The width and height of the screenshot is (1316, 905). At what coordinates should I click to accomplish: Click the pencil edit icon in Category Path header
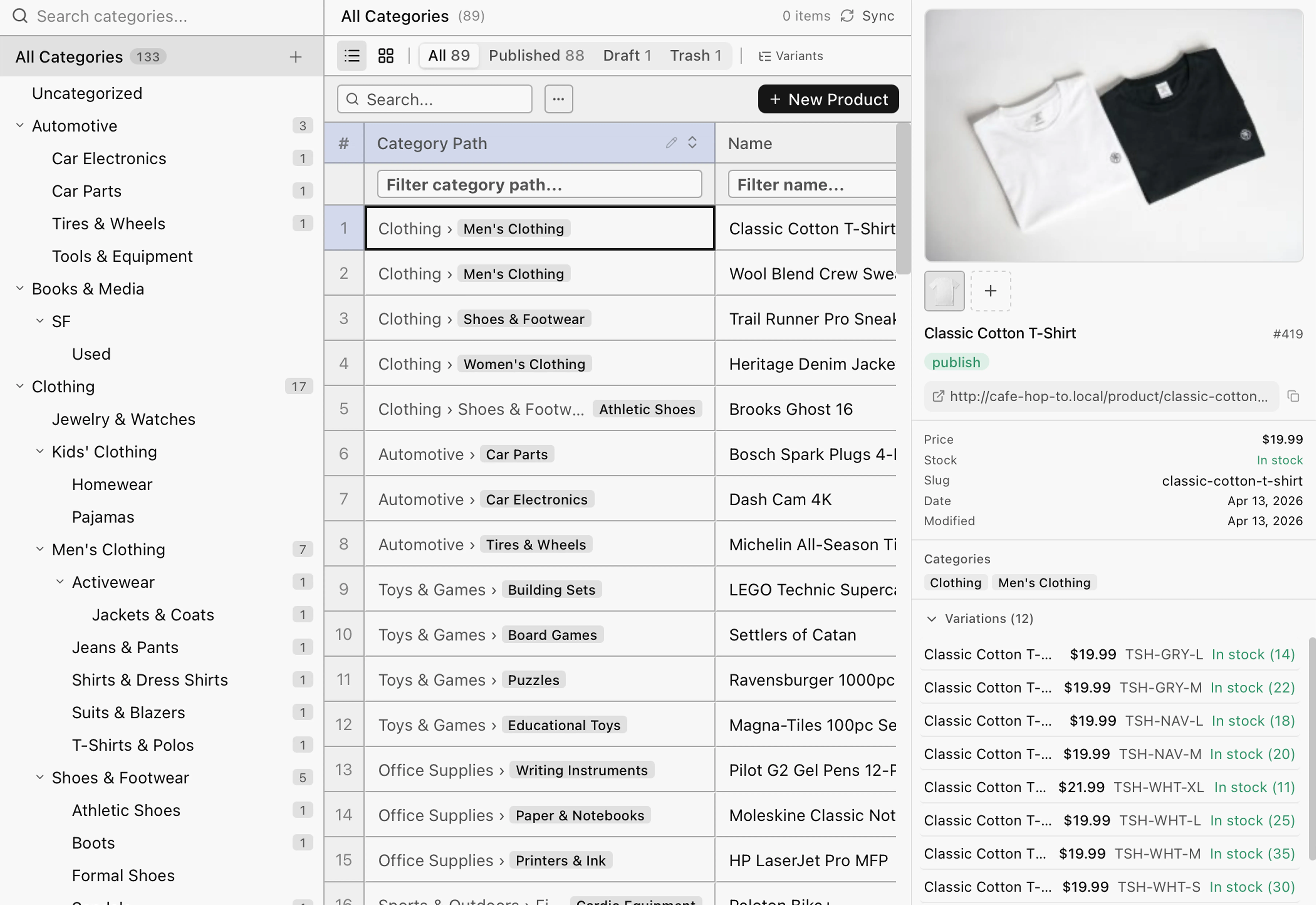(671, 143)
